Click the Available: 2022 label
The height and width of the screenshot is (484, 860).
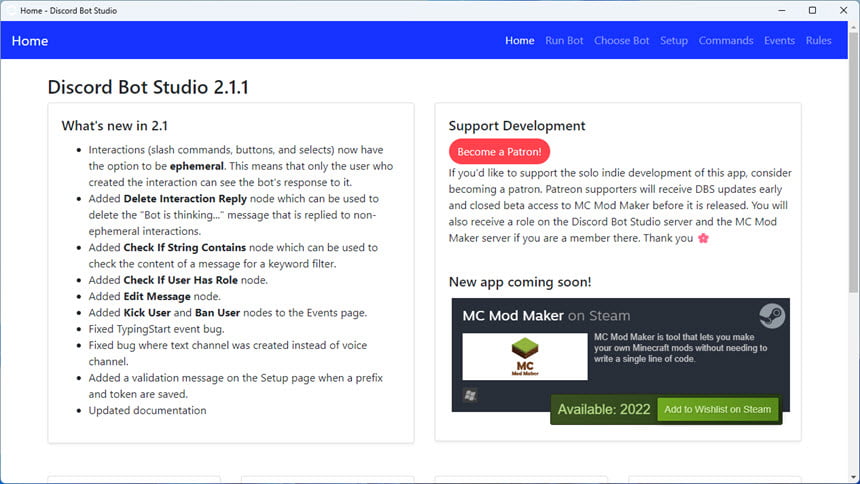(603, 409)
